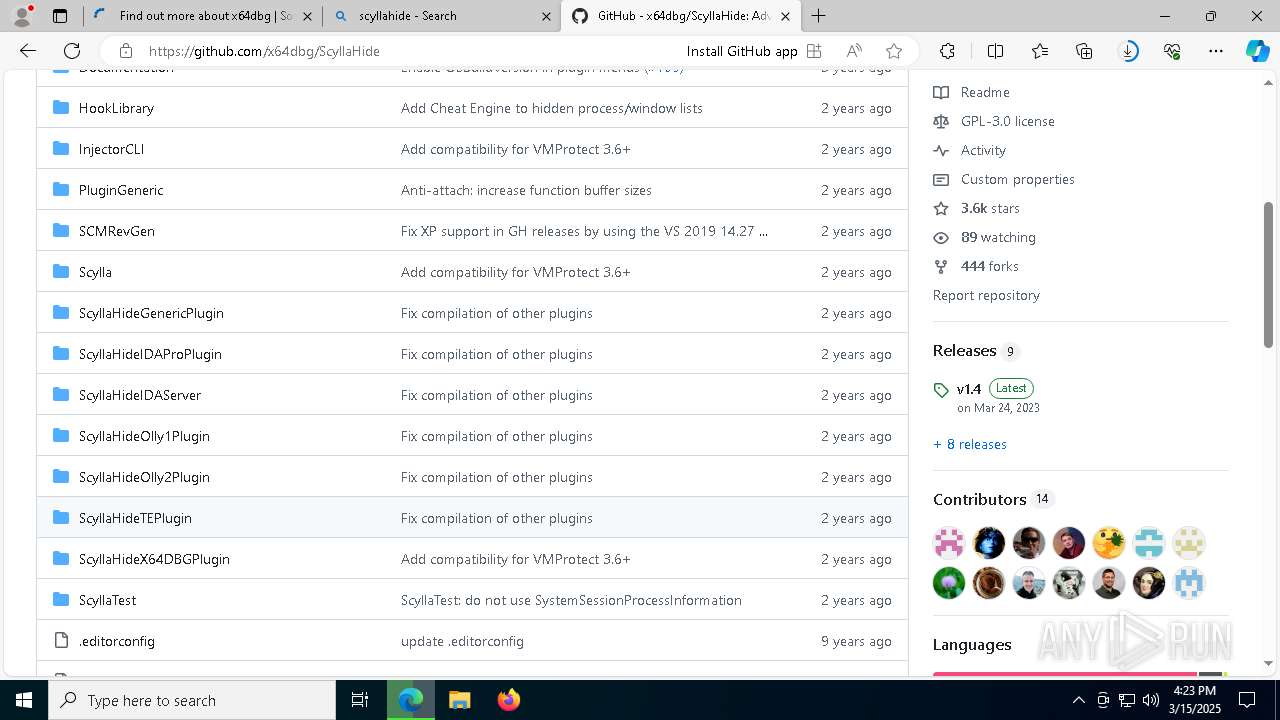Open a new browser tab
This screenshot has width=1280, height=720.
819,16
